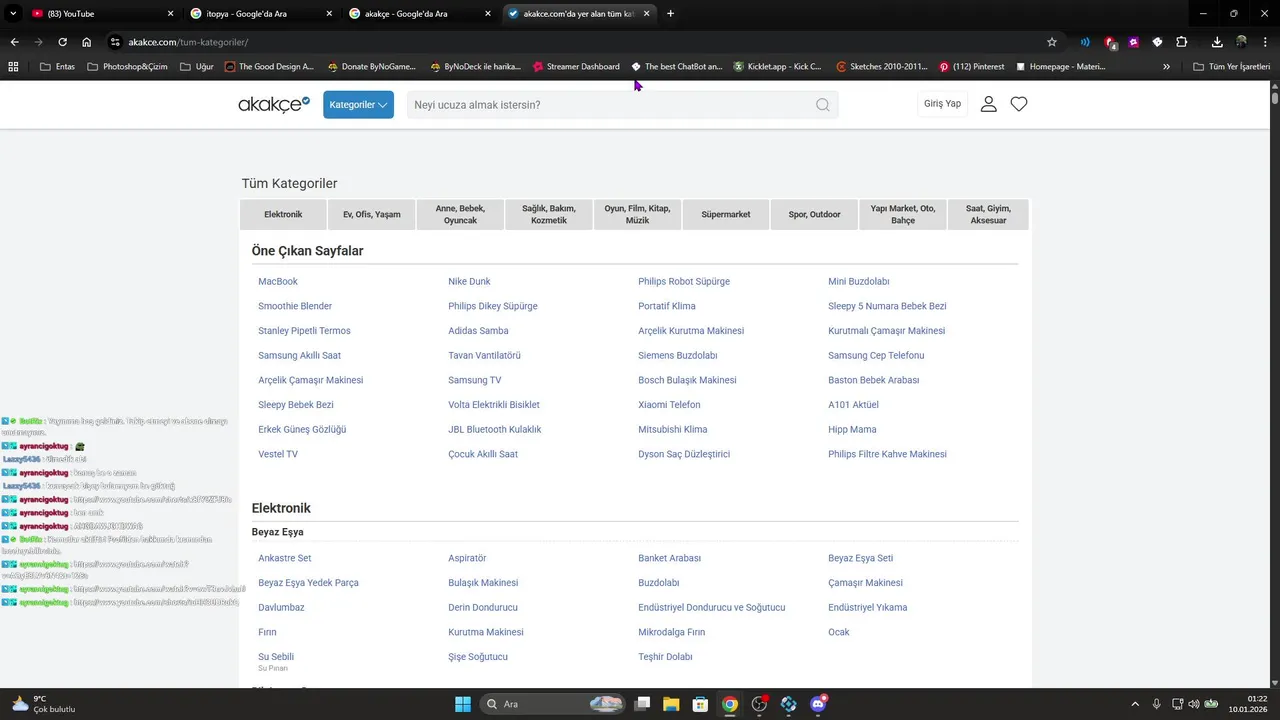Open the apps grid in bookmarks bar
Image resolution: width=1280 pixels, height=720 pixels.
click(13, 67)
